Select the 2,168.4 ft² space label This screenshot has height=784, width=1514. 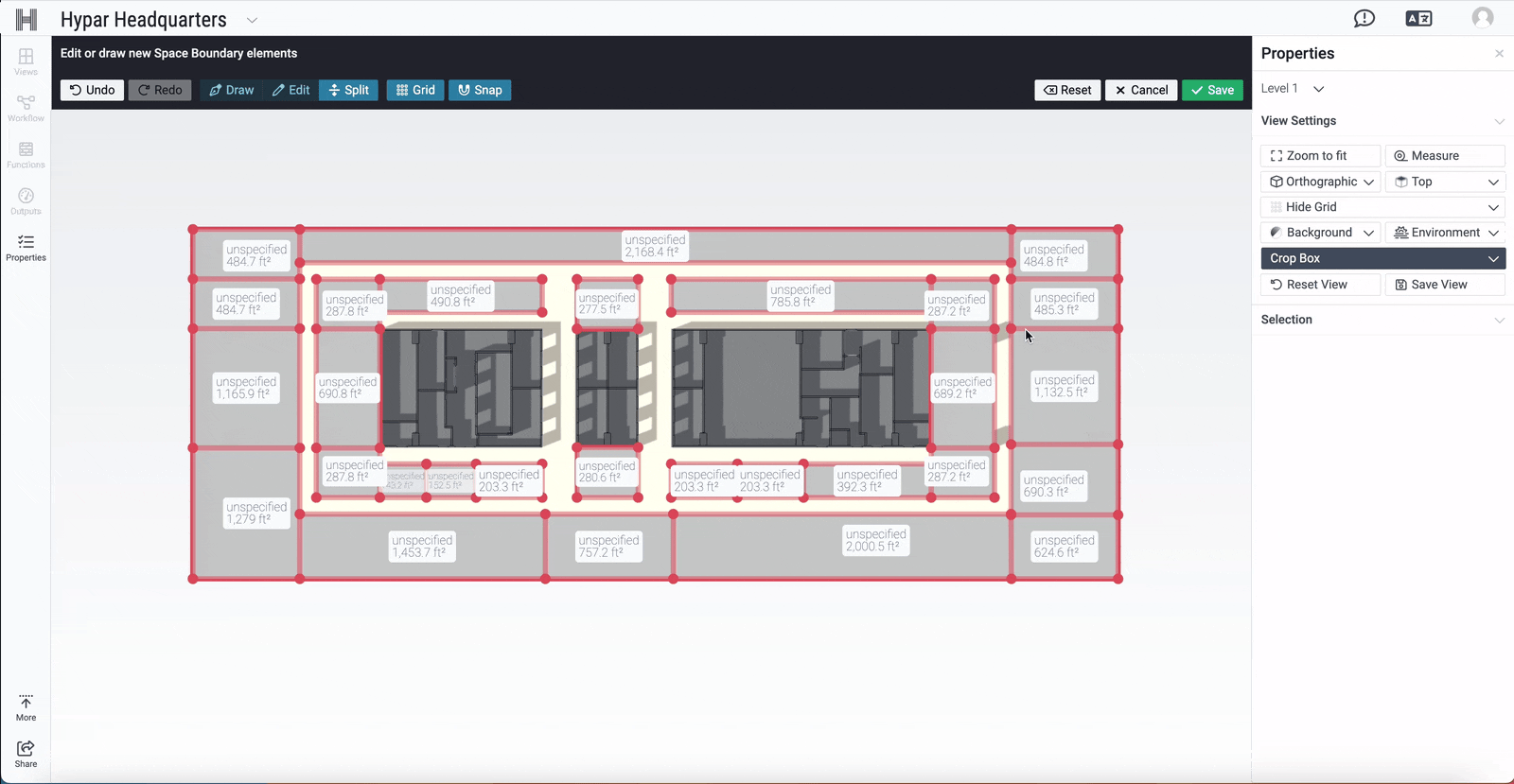pos(655,246)
